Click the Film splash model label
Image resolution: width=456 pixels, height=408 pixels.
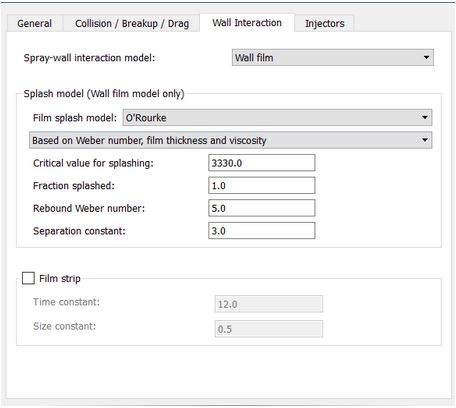[75, 118]
